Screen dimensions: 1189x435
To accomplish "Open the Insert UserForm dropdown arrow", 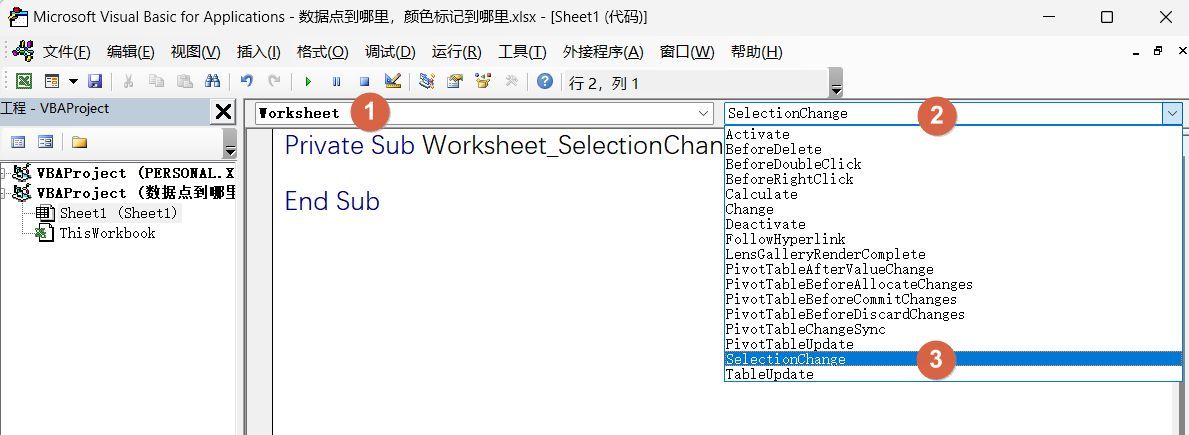I will pyautogui.click(x=73, y=82).
